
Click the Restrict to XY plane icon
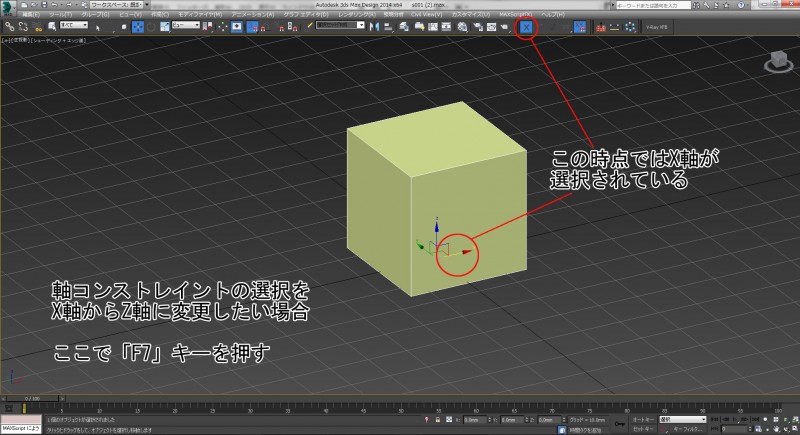click(x=579, y=27)
